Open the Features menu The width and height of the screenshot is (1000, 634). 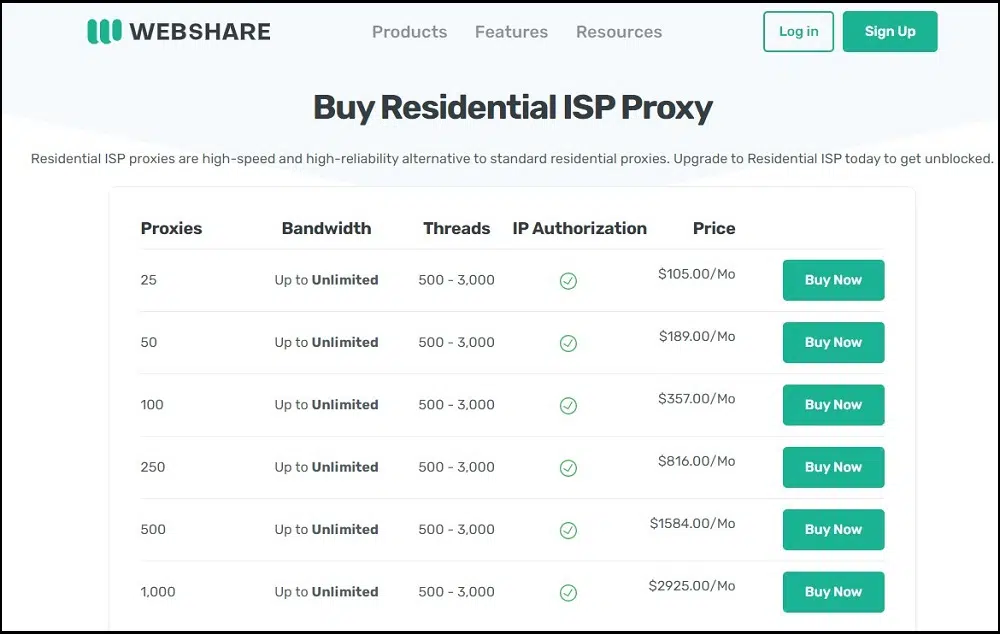[511, 32]
